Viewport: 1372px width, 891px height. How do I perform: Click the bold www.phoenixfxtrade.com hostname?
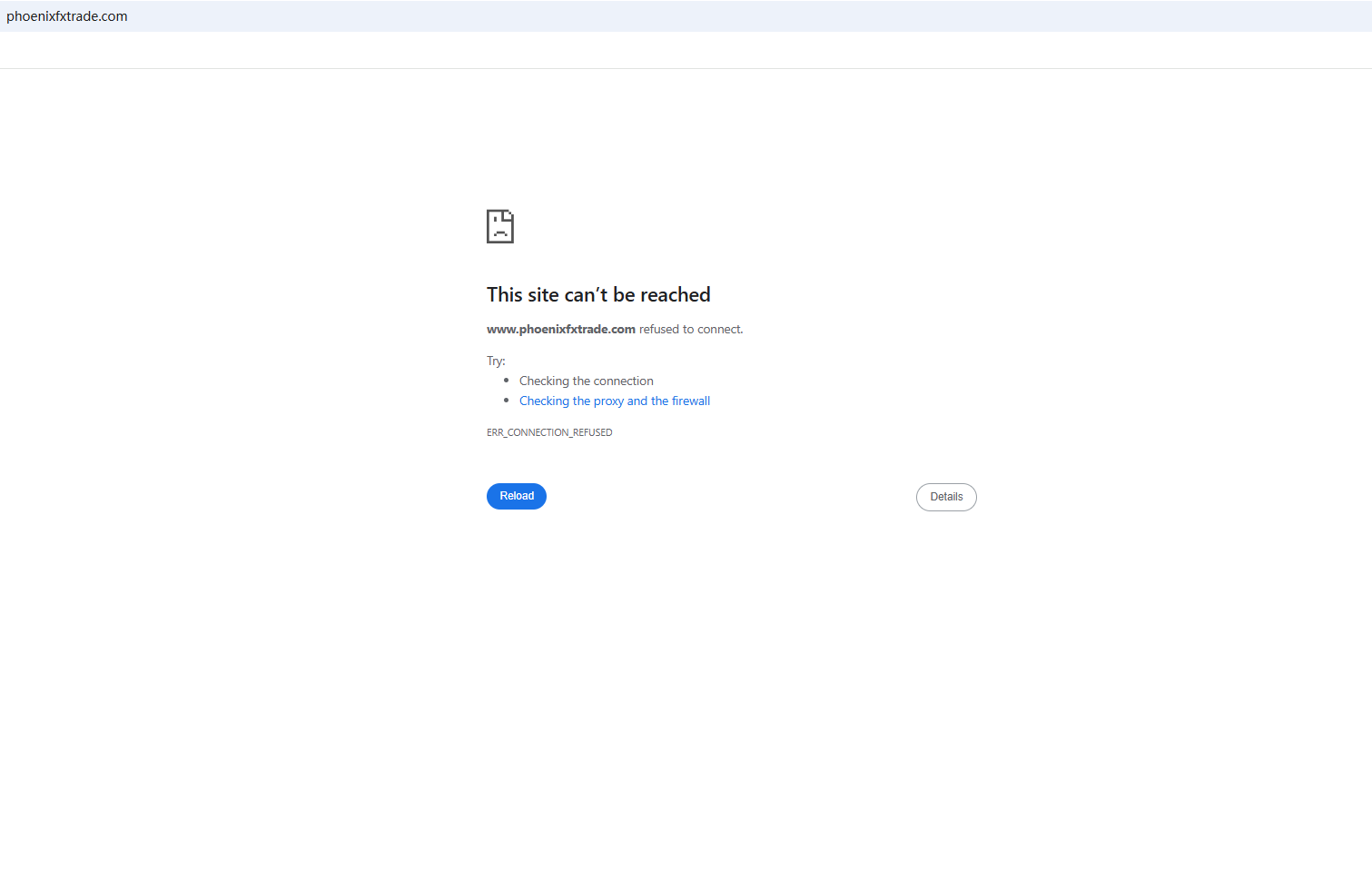(x=561, y=329)
